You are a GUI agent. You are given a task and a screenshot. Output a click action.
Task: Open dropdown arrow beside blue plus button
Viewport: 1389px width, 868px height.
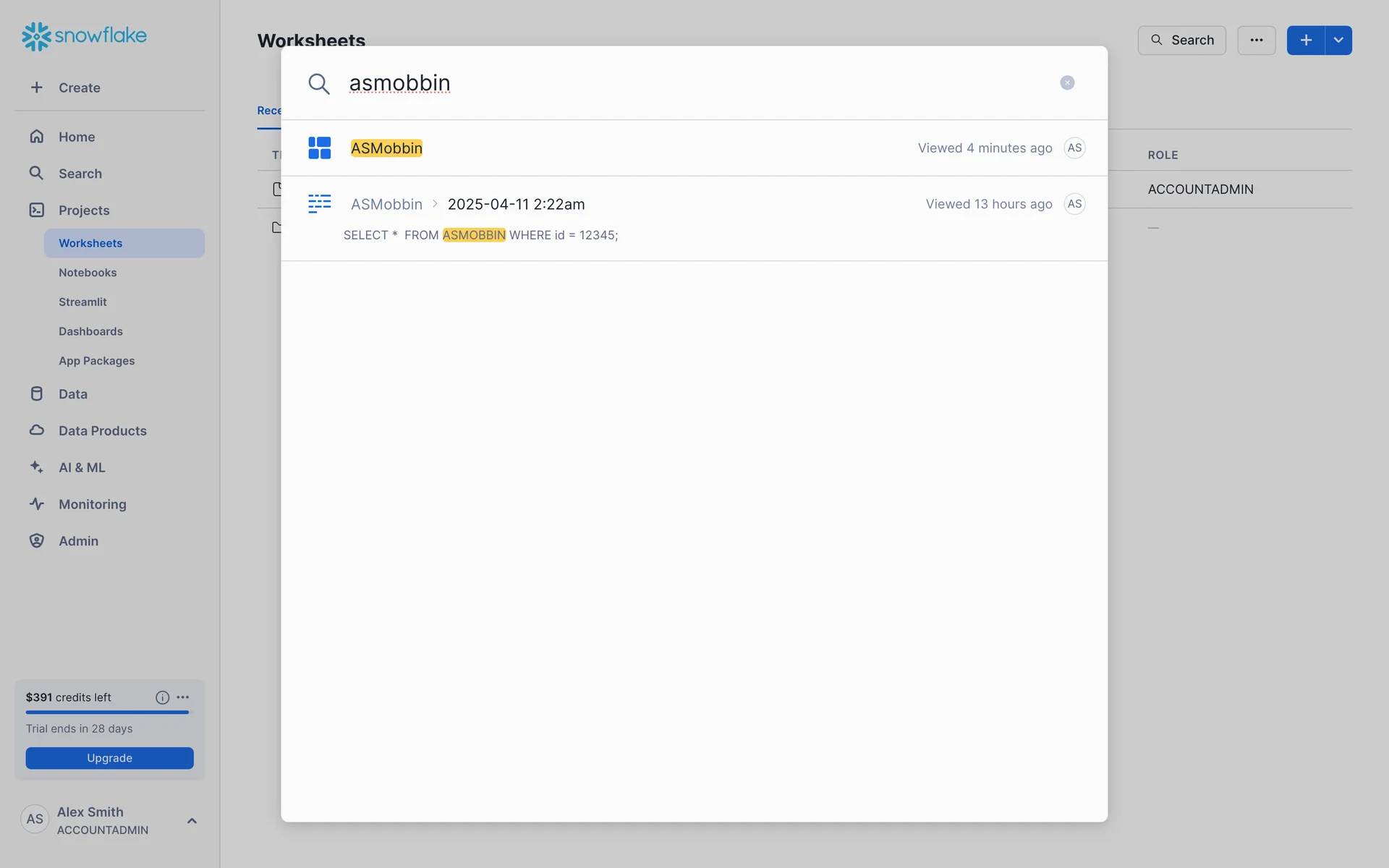pyautogui.click(x=1338, y=41)
